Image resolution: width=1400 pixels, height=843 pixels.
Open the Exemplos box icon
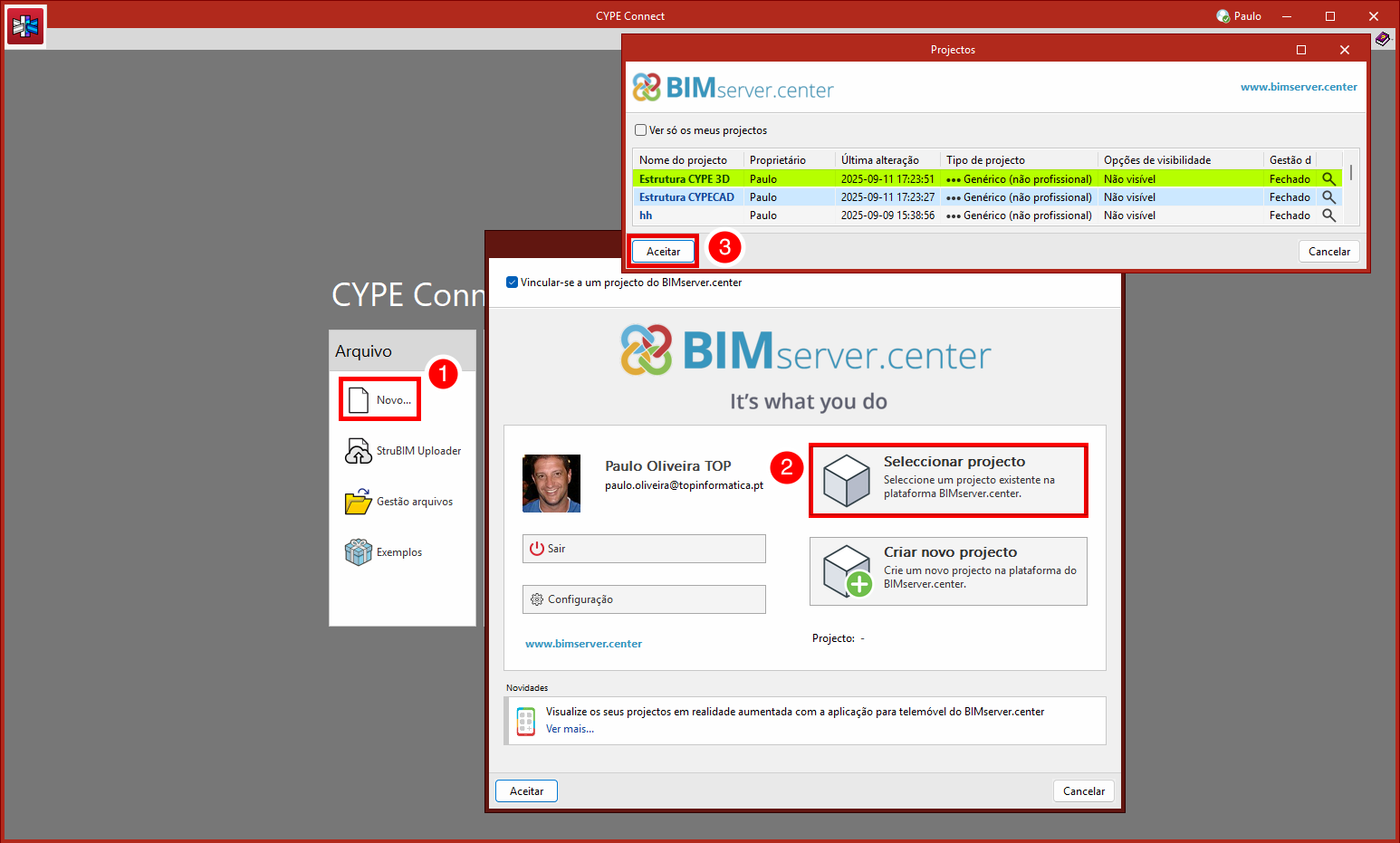pos(359,552)
